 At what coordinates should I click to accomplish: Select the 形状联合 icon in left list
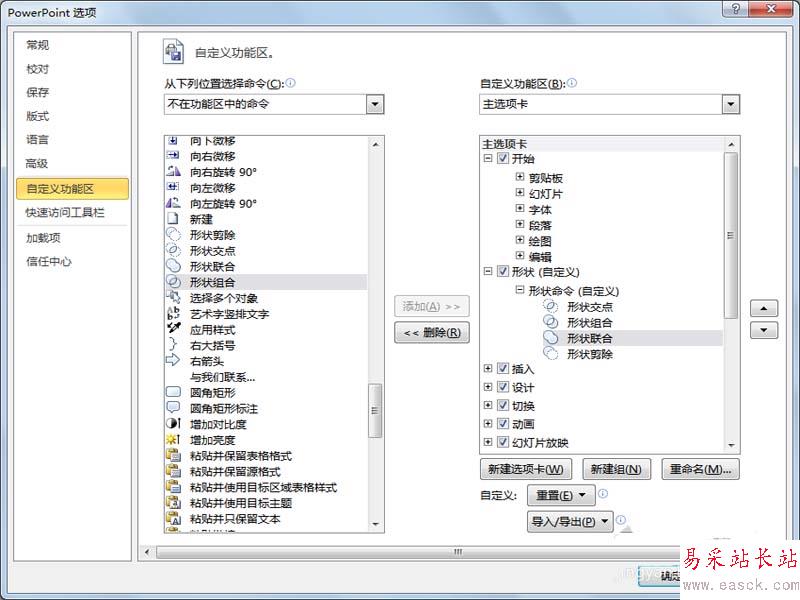tap(173, 266)
